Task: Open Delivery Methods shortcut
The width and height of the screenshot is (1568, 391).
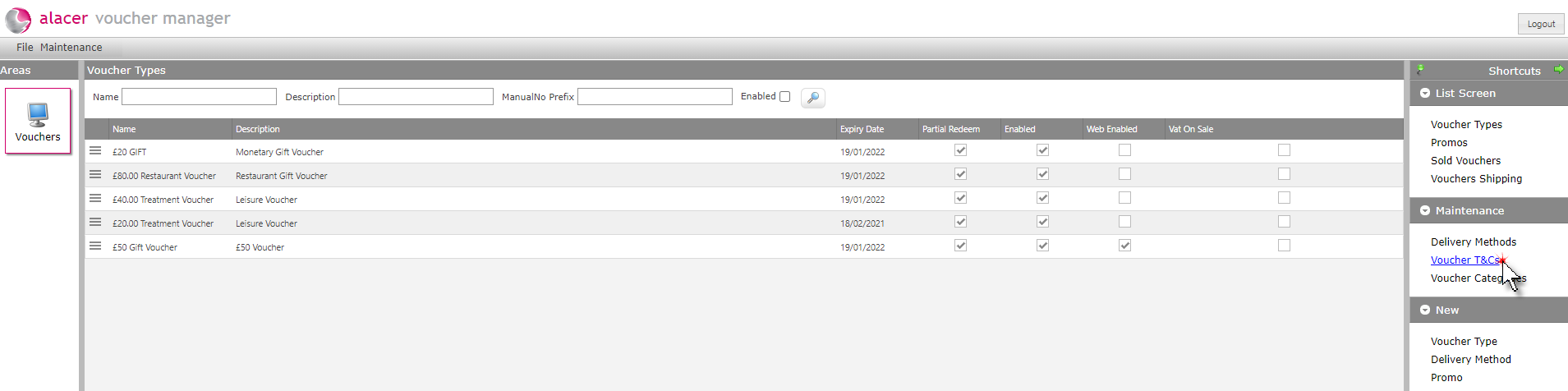Action: [1474, 242]
